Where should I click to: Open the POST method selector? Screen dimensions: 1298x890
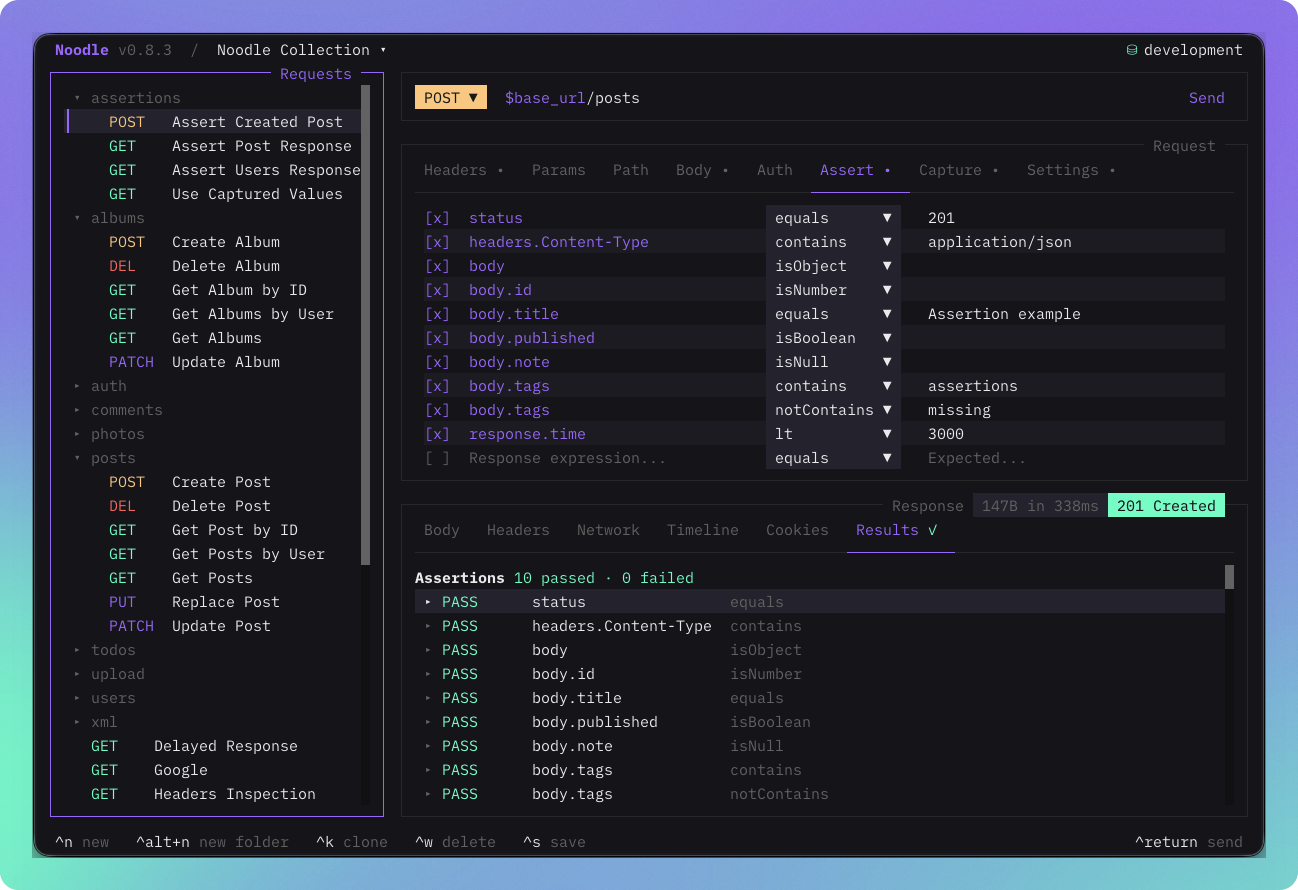[x=451, y=97]
